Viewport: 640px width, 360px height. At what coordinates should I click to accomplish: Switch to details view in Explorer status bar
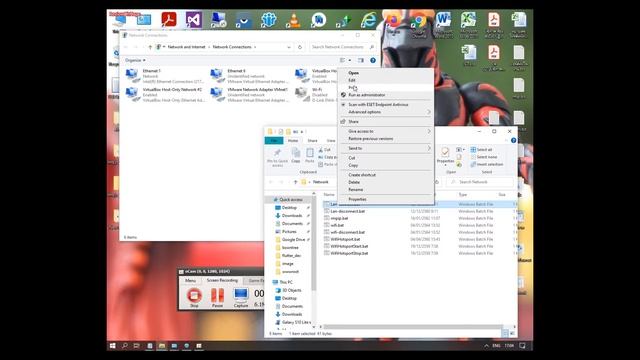(505, 333)
